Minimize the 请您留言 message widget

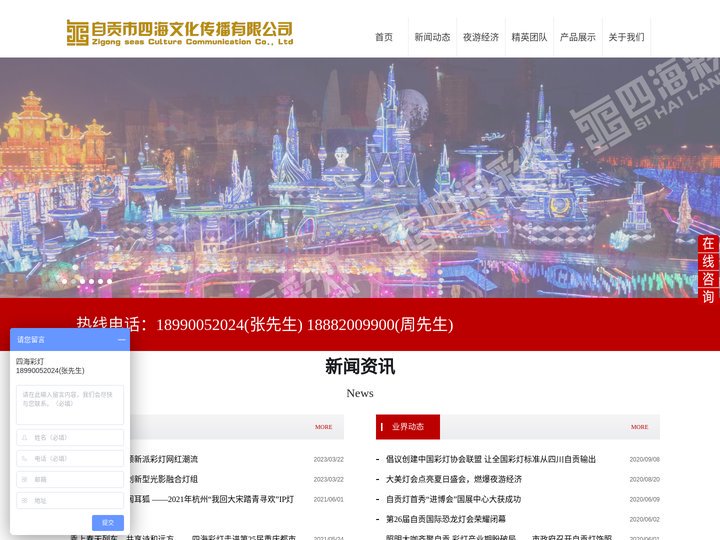coord(121,340)
